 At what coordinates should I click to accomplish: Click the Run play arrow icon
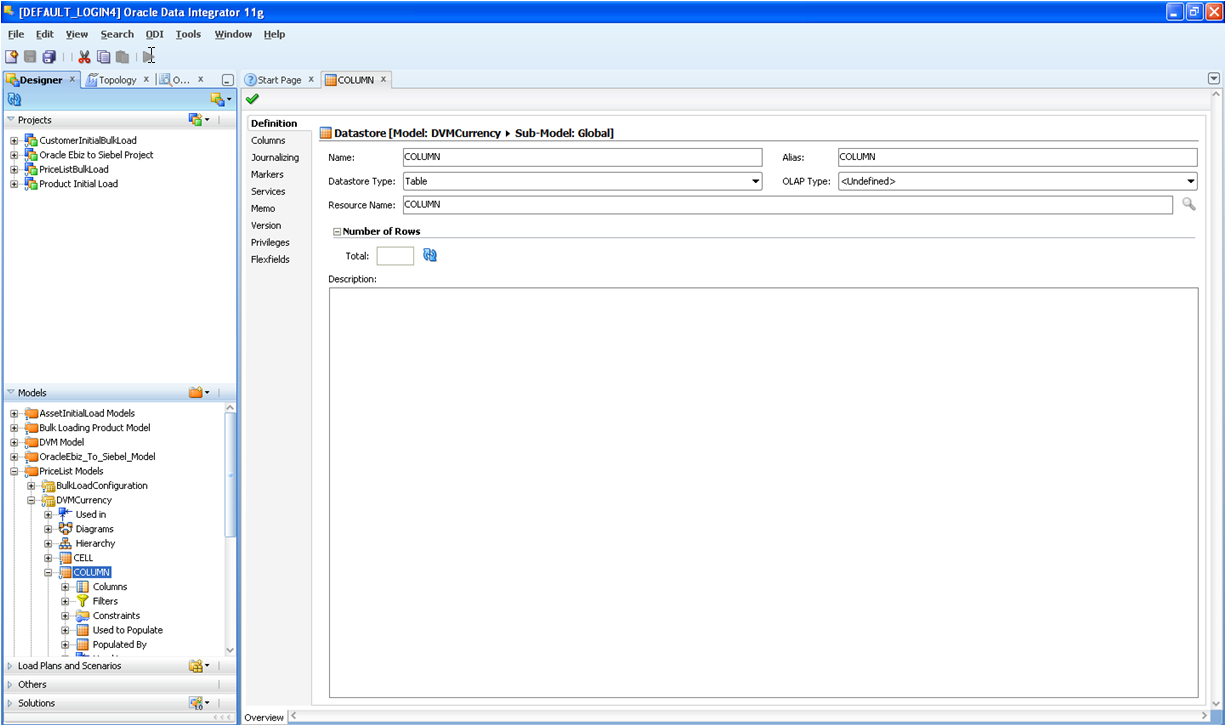[149, 57]
